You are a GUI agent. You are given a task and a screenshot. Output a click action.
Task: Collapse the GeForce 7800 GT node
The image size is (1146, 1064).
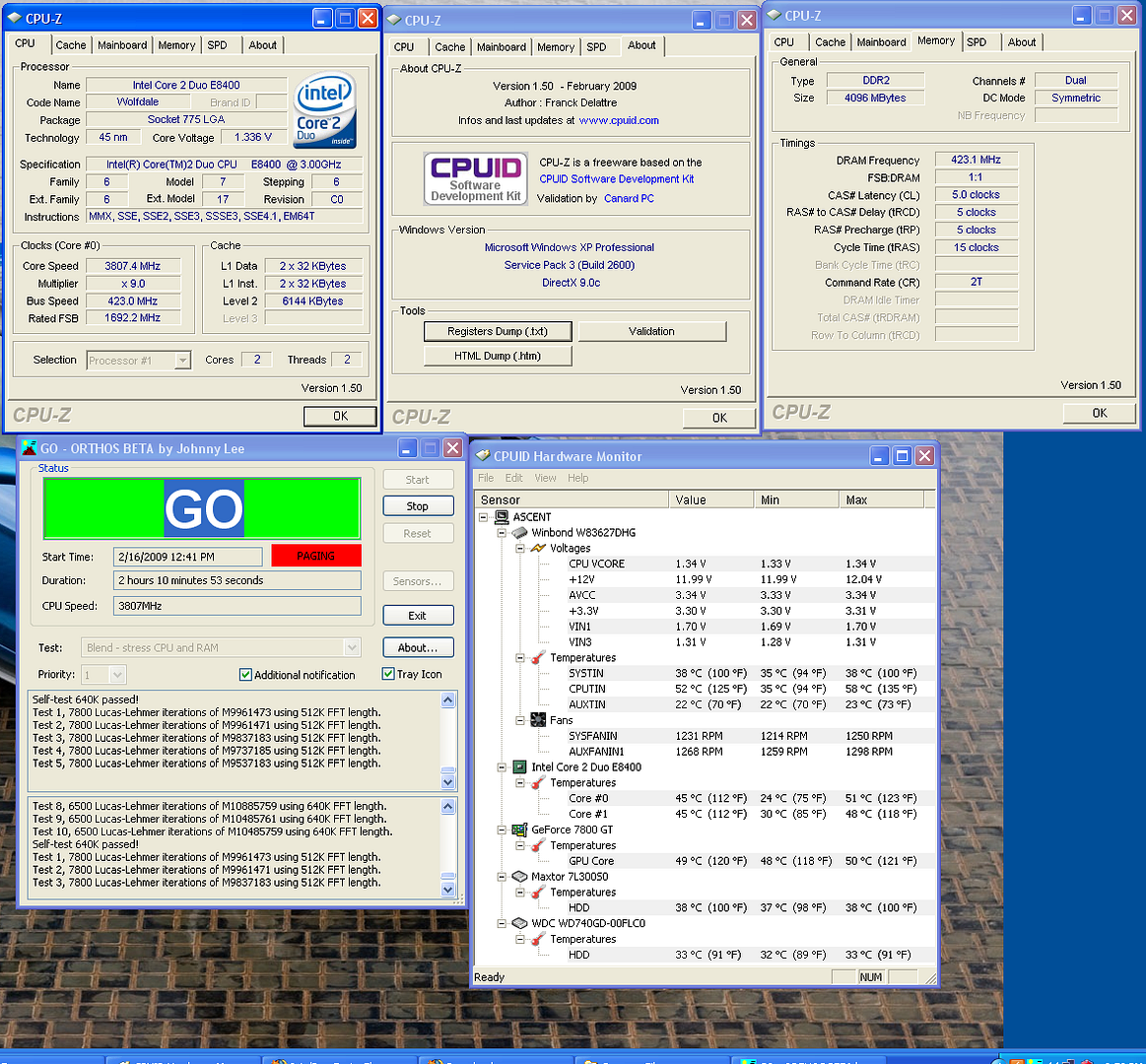click(502, 830)
